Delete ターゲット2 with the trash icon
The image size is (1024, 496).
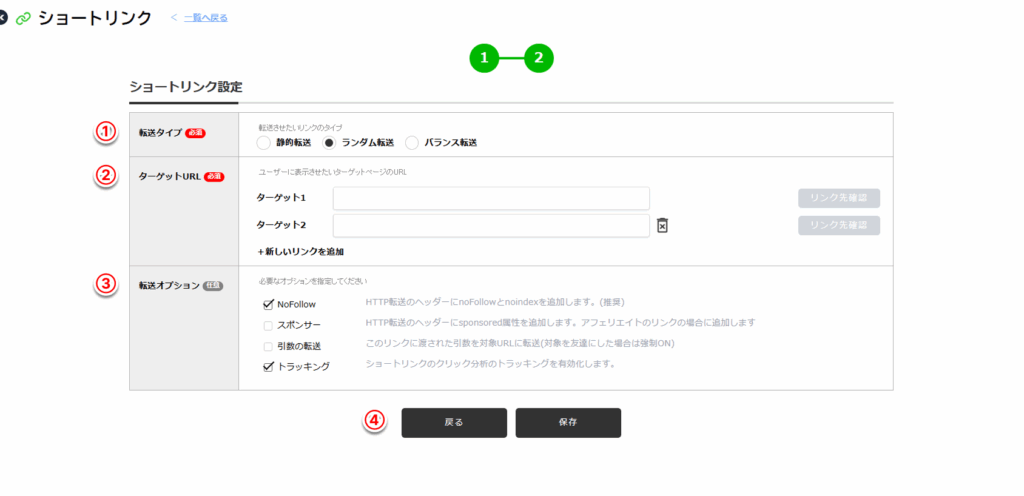pyautogui.click(x=662, y=226)
